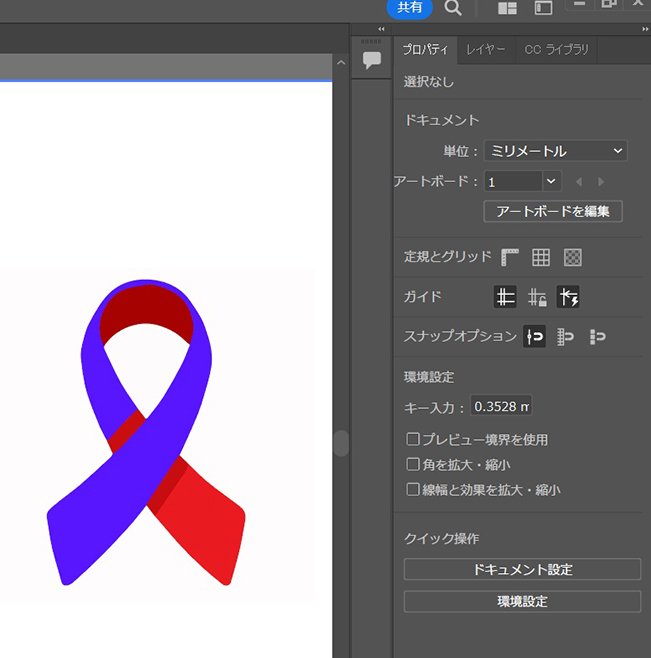Collapse the dock with left double-arrow
The height and width of the screenshot is (658, 651).
click(381, 29)
